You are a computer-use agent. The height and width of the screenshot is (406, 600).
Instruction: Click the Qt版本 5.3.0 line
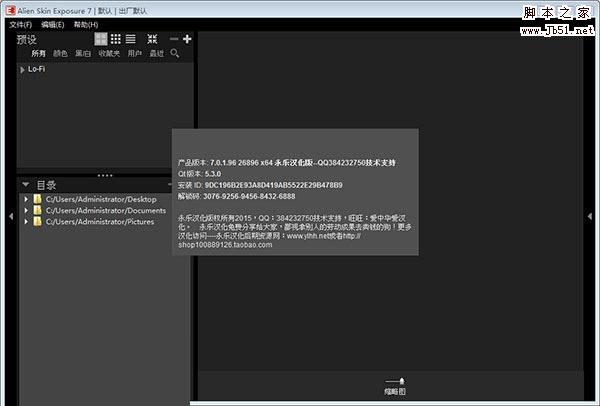click(x=199, y=174)
